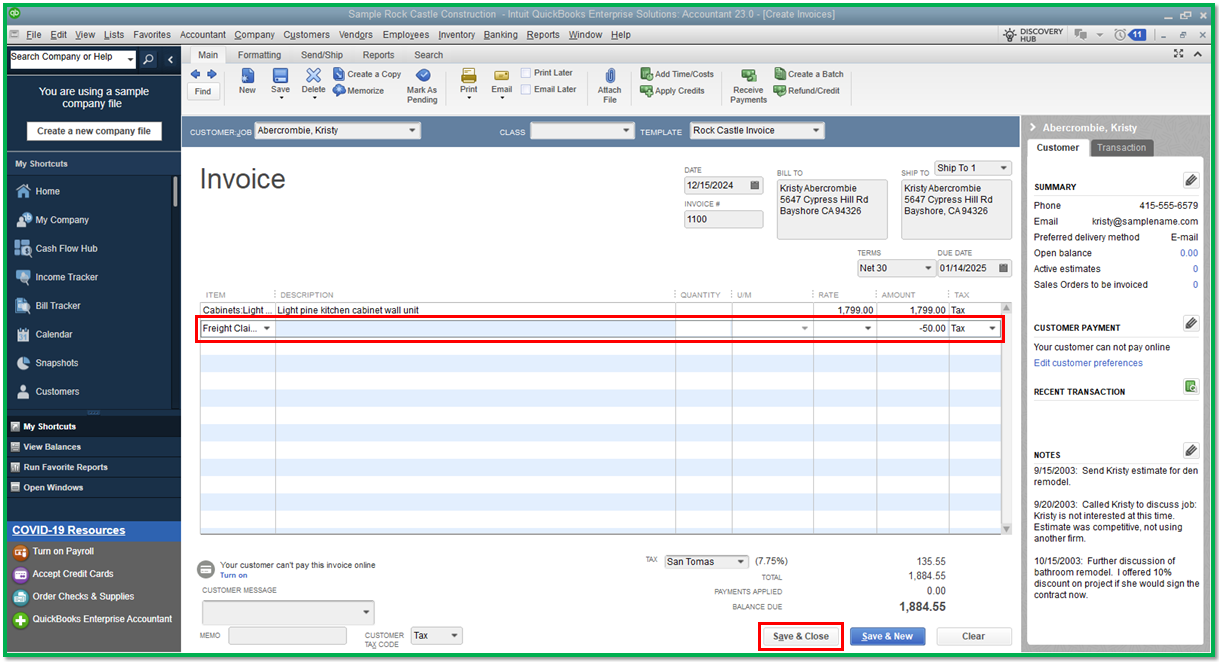Open the calendar picker beside the Date field
Viewport: 1219px width, 662px height.
(x=755, y=186)
